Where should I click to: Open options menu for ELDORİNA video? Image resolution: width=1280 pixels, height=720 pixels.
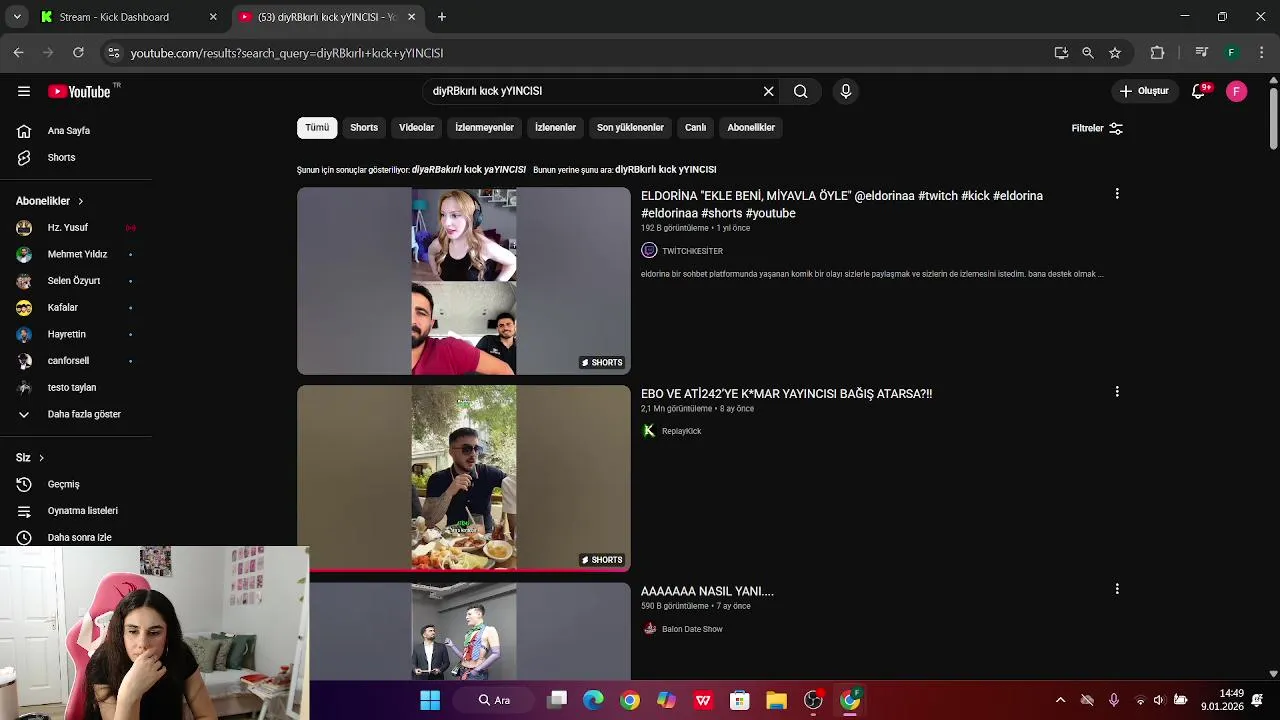(1117, 194)
